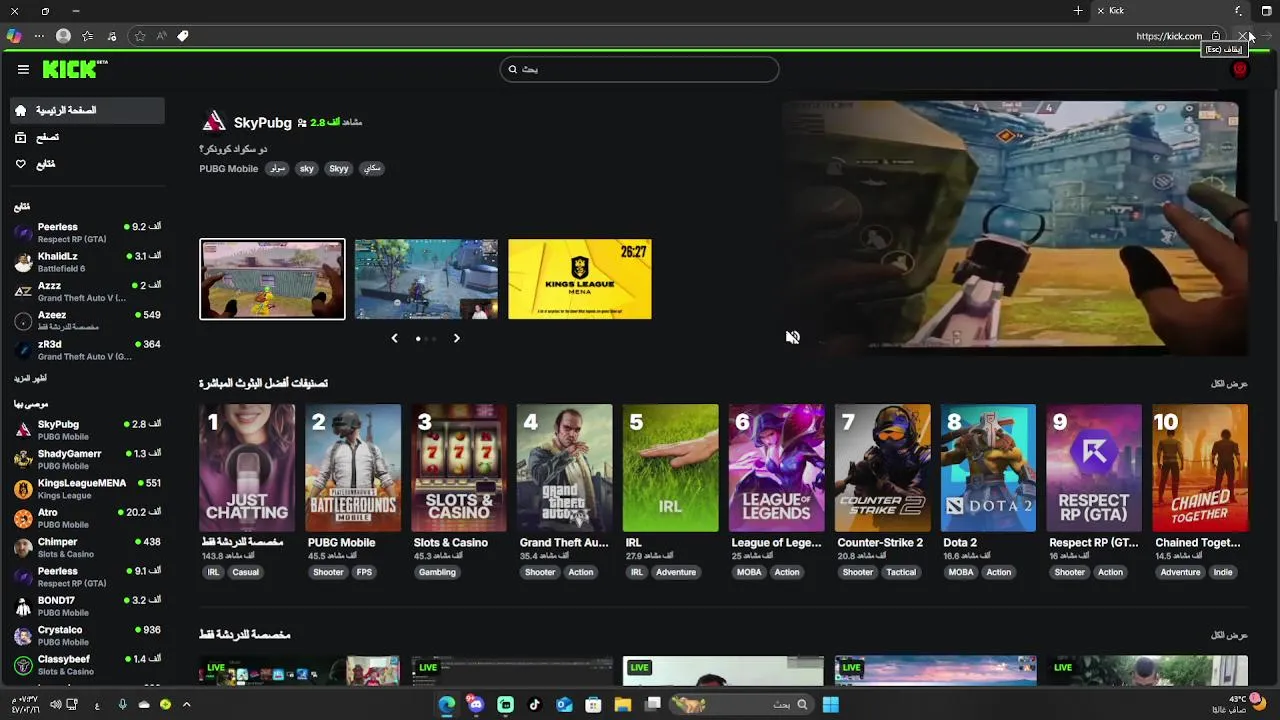Click the home icon in sidebar

click(21, 111)
